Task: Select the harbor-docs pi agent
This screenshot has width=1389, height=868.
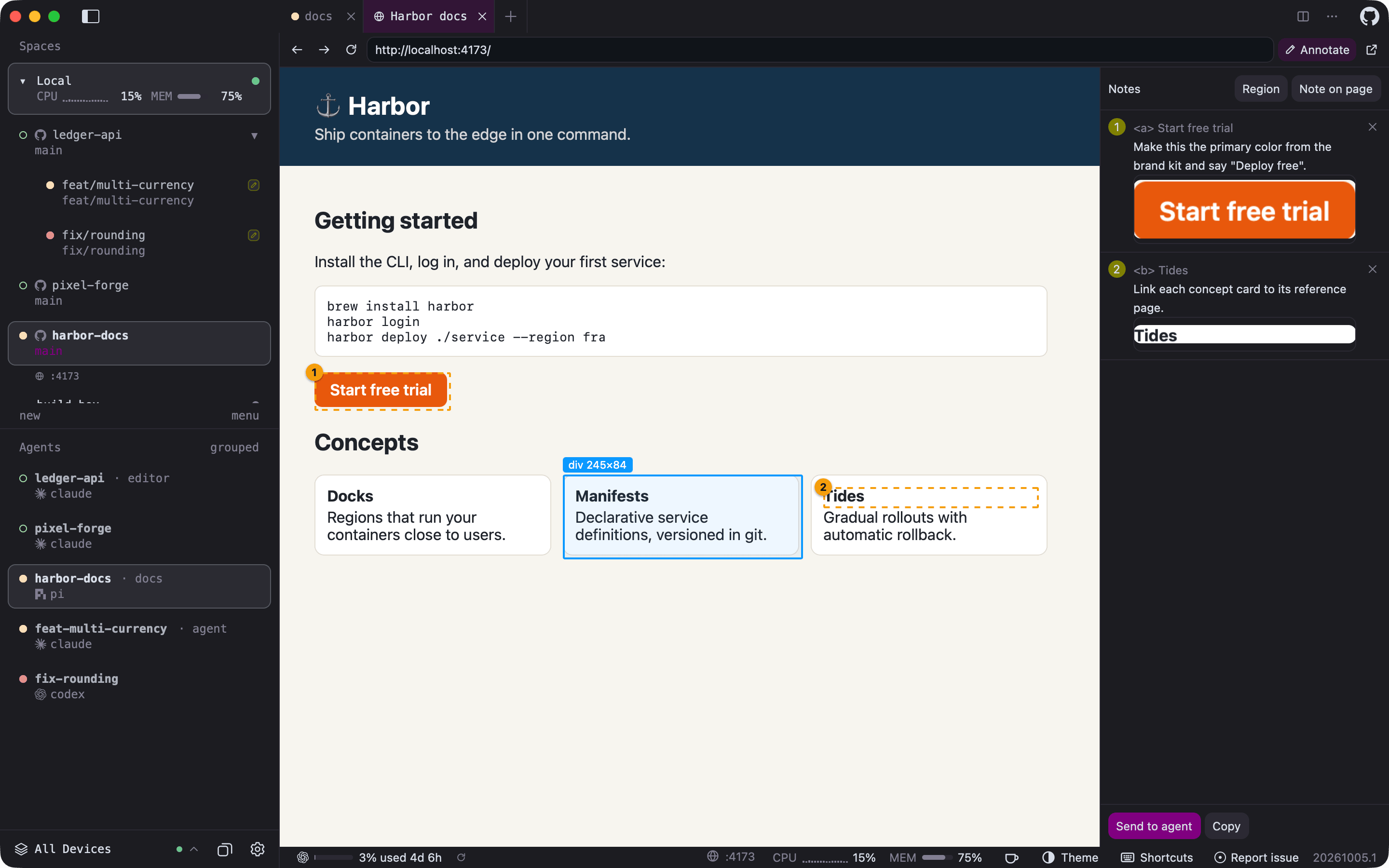Action: [x=139, y=586]
